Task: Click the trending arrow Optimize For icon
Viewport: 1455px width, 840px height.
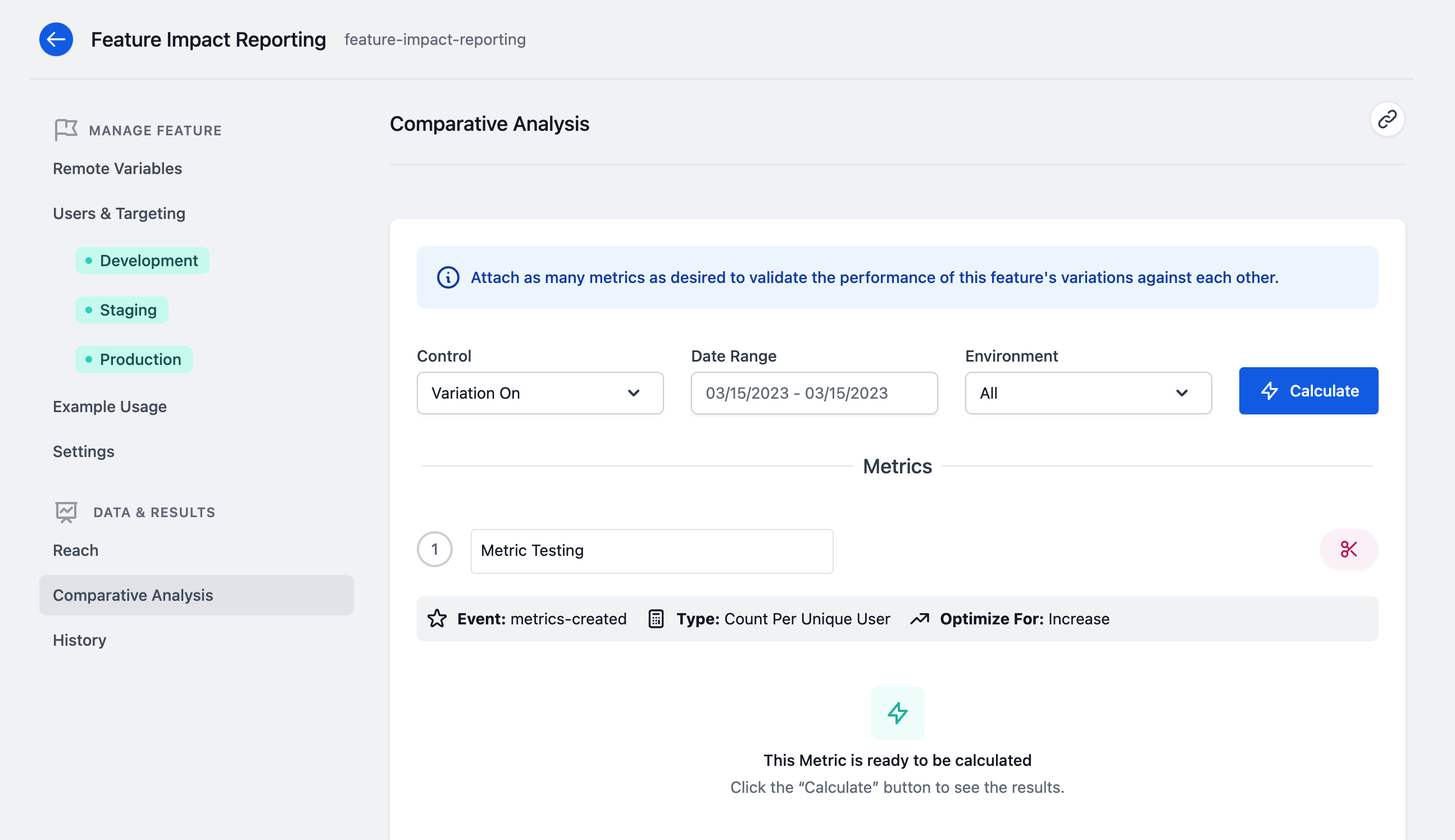Action: click(x=919, y=618)
